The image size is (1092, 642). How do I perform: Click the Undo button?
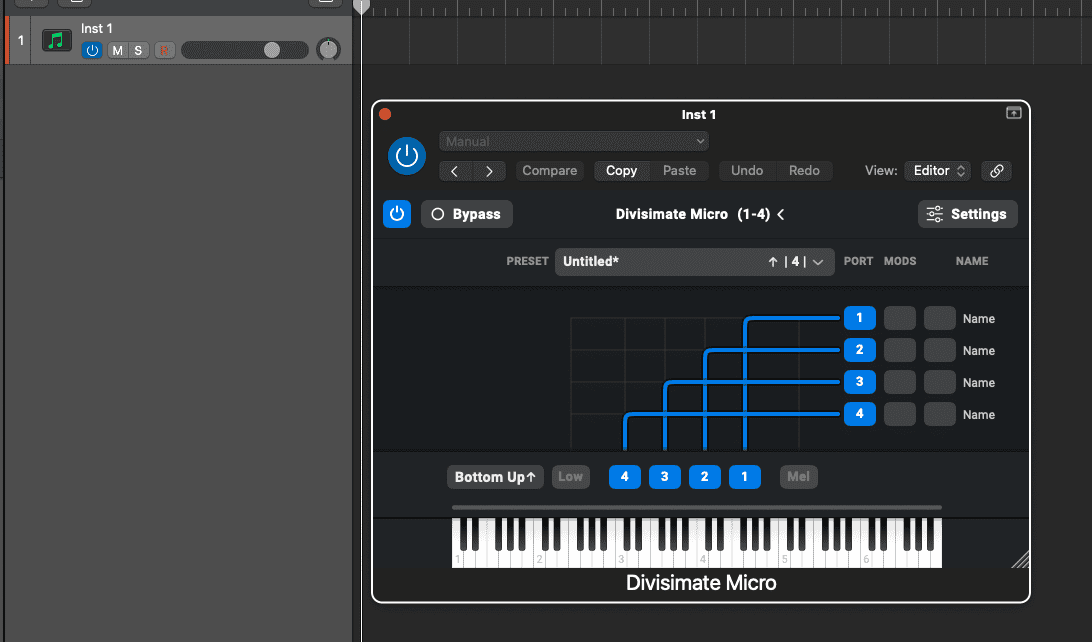point(747,171)
